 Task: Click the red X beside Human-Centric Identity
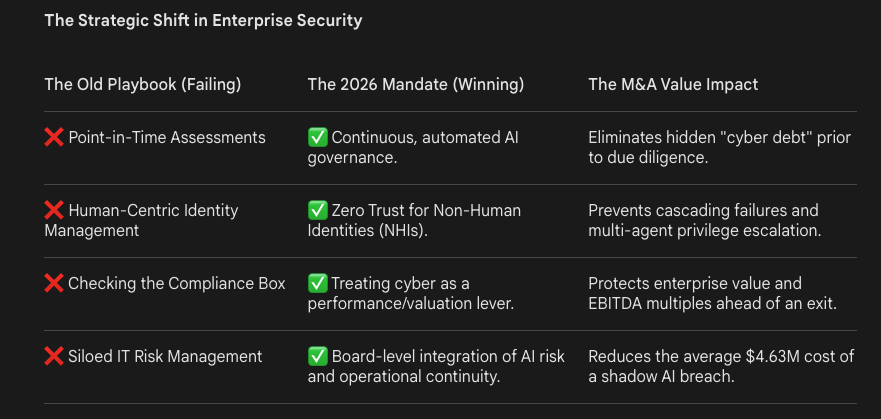click(54, 211)
